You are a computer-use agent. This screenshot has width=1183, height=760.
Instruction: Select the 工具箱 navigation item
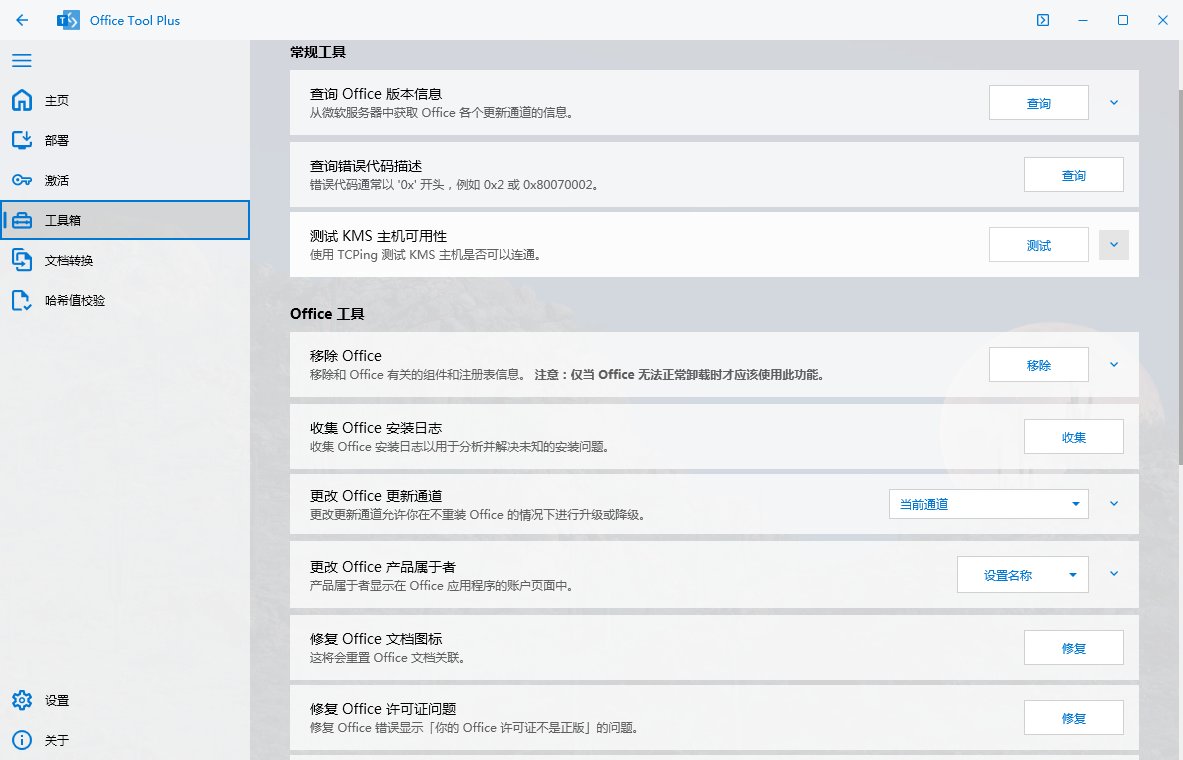coord(124,220)
